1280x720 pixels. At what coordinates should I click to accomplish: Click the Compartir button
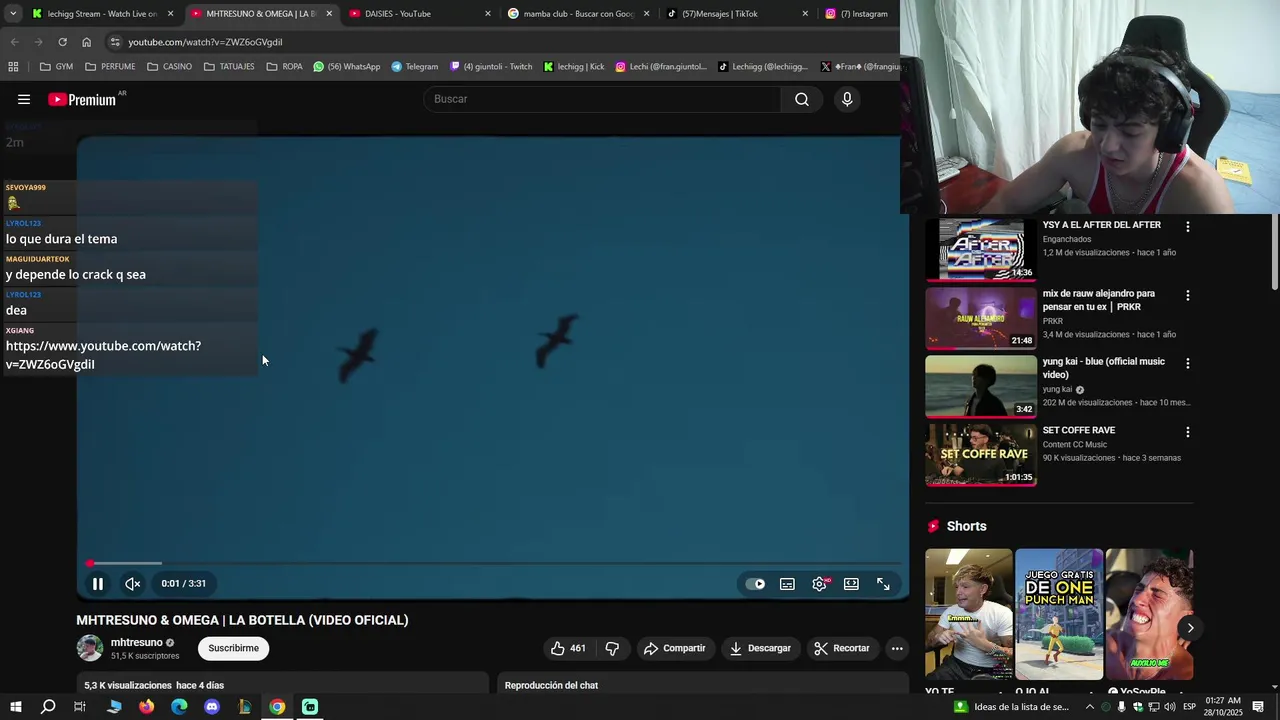tap(674, 648)
